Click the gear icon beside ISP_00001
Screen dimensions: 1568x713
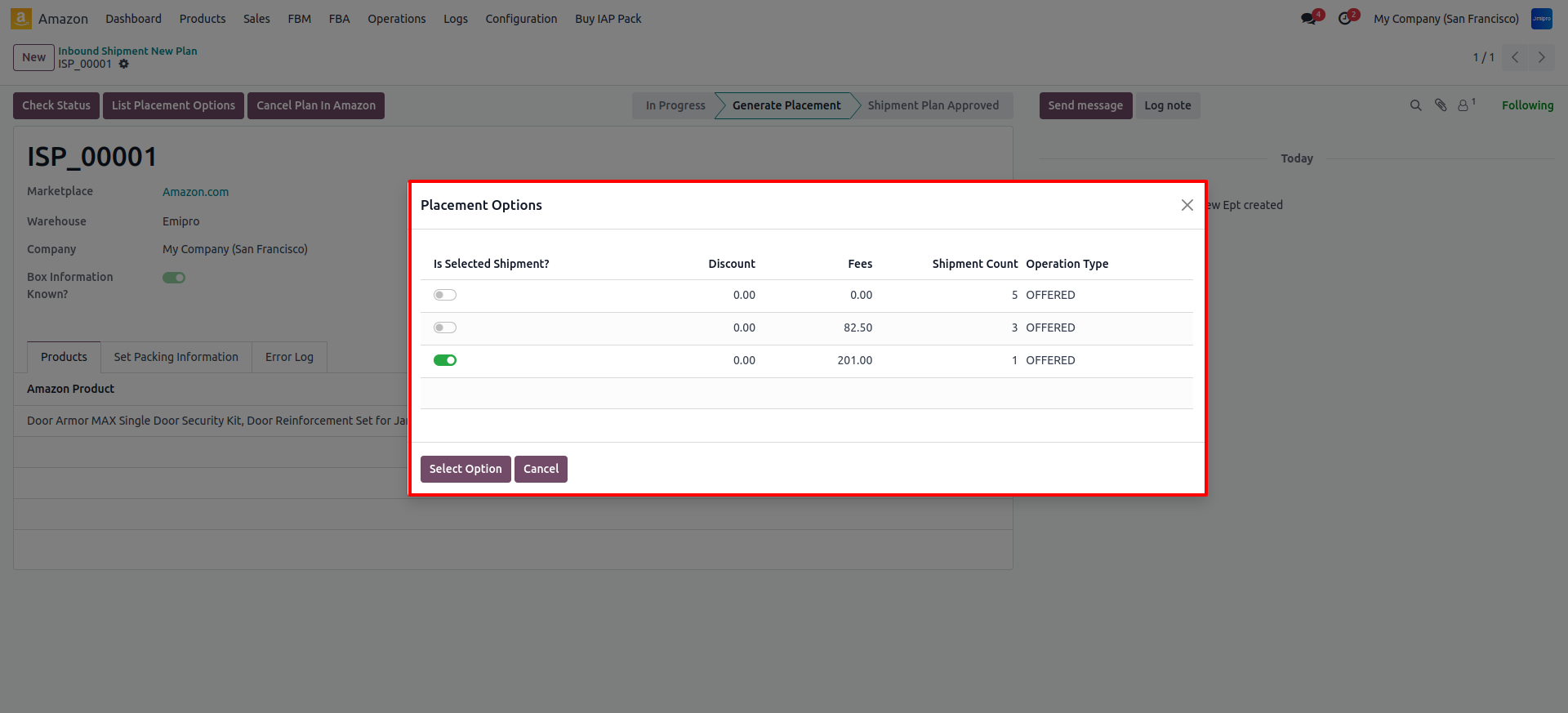point(124,64)
